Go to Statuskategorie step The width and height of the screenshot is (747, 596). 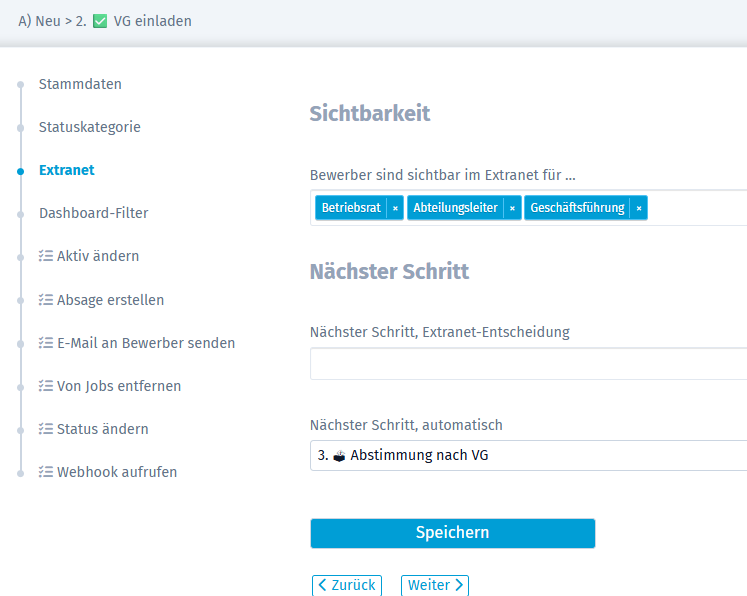point(89,127)
